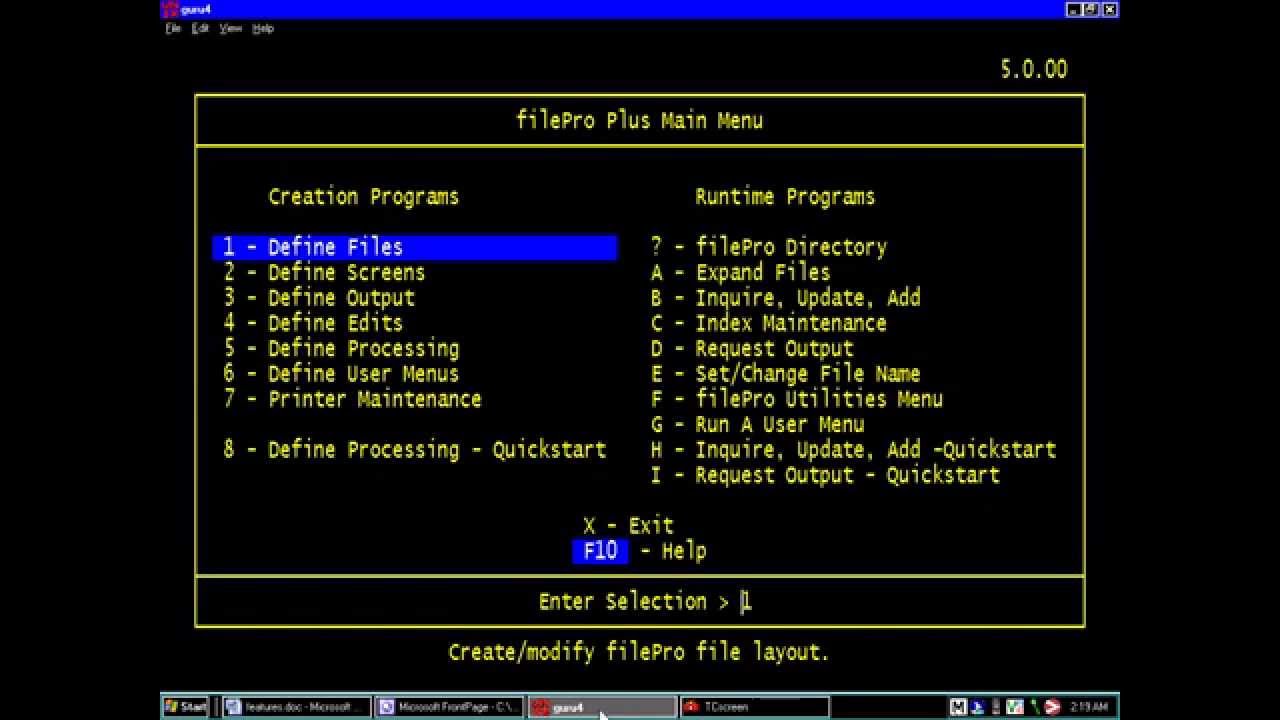Select 2 - Define Screens option
Image resolution: width=1280 pixels, height=720 pixels.
click(324, 273)
